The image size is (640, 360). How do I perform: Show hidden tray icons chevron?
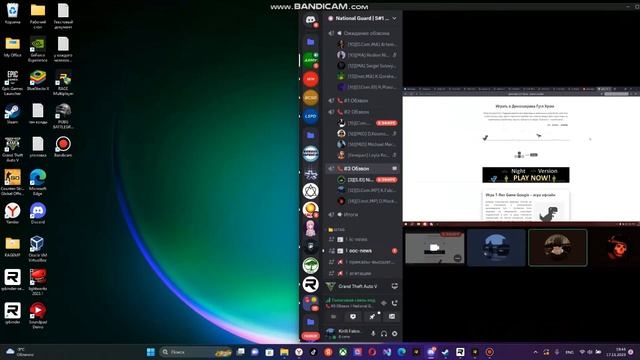click(536, 352)
